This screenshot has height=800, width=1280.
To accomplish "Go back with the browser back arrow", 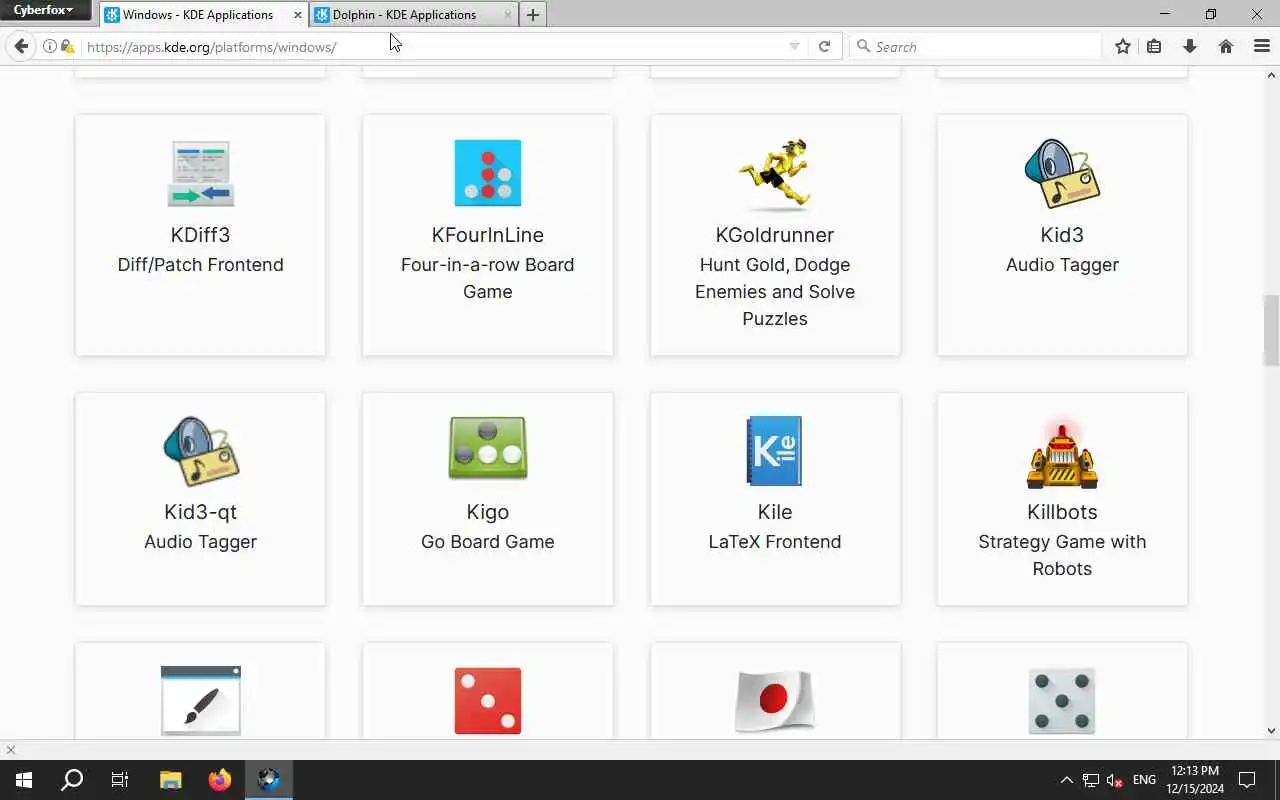I will click(x=21, y=46).
